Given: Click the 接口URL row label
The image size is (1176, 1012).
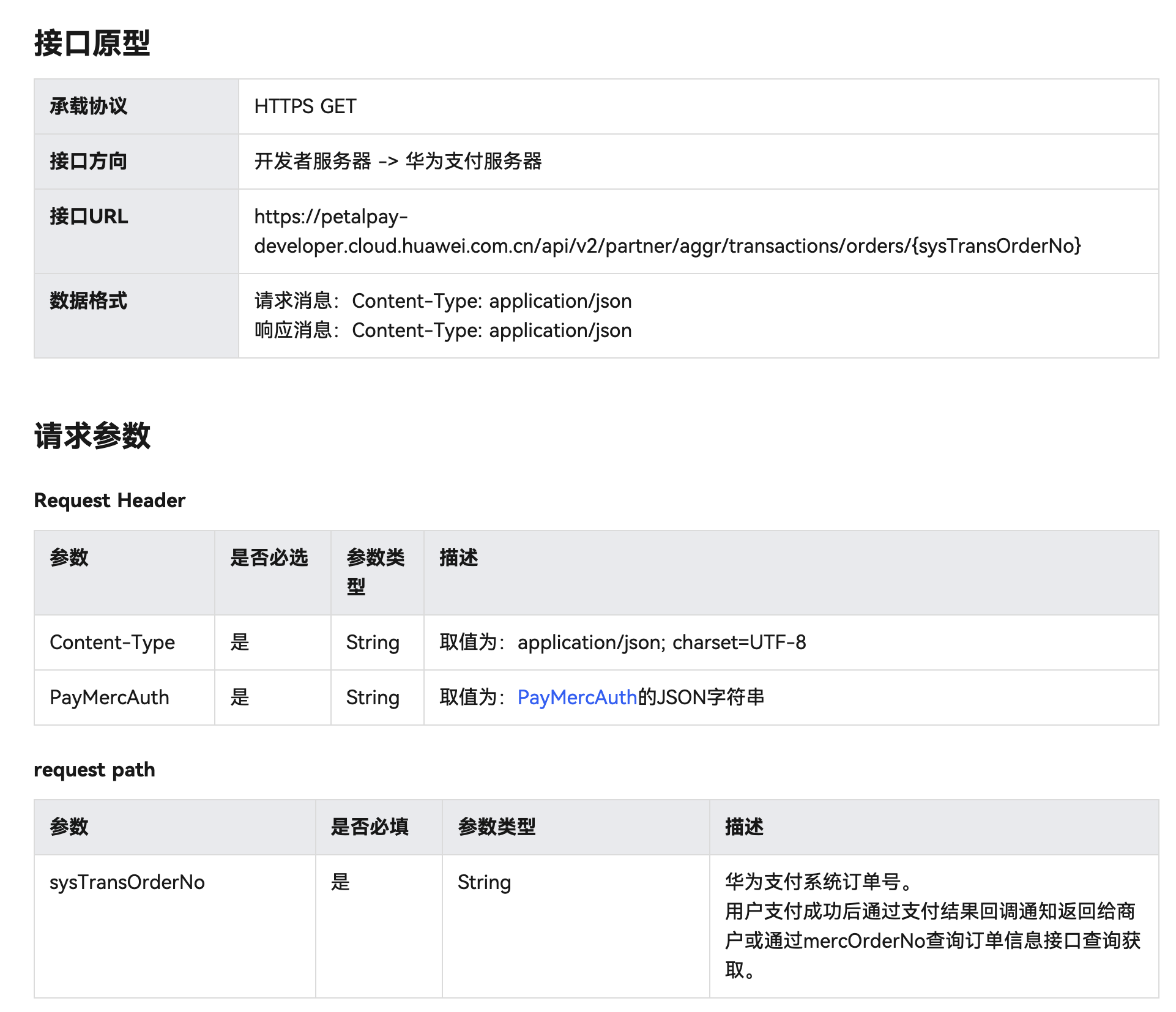Looking at the screenshot, I should pos(89,217).
